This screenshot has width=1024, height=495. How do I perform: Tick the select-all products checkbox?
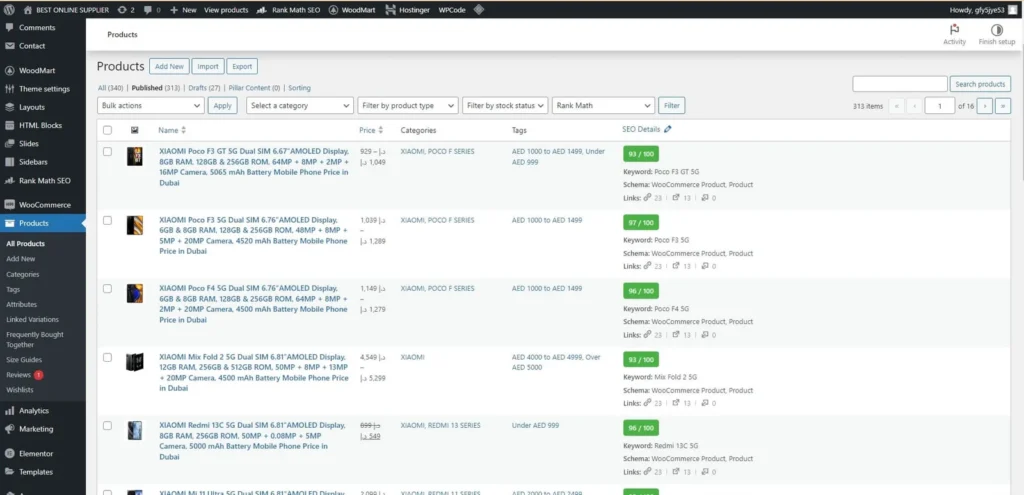[108, 130]
